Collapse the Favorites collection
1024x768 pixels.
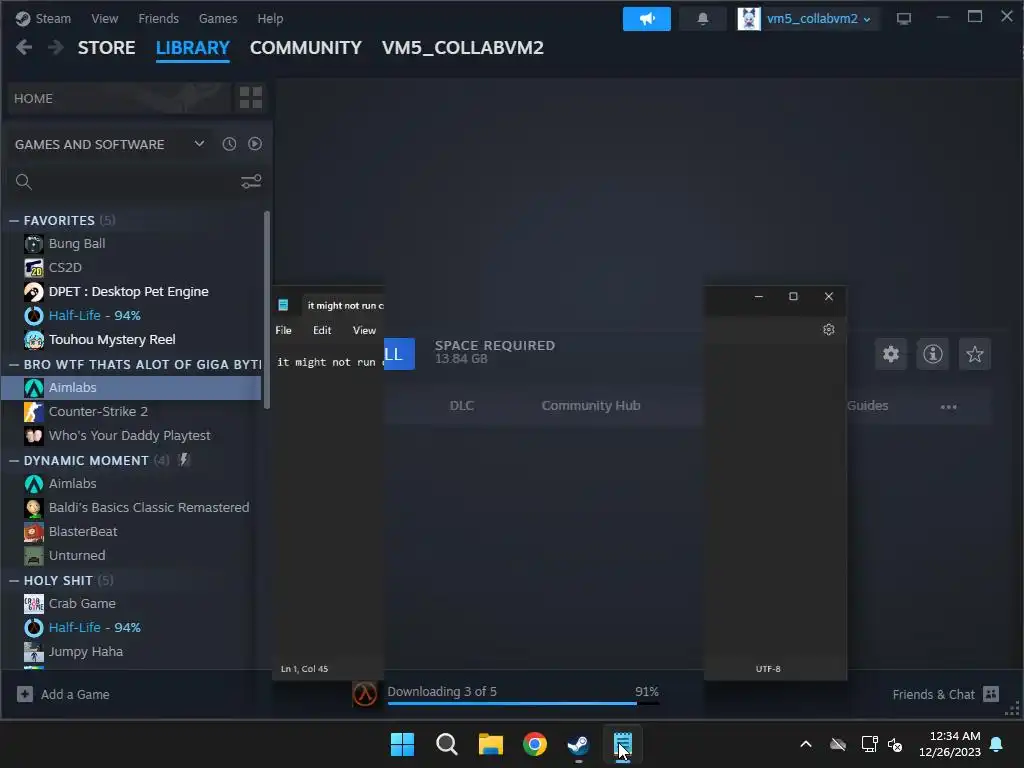14,221
